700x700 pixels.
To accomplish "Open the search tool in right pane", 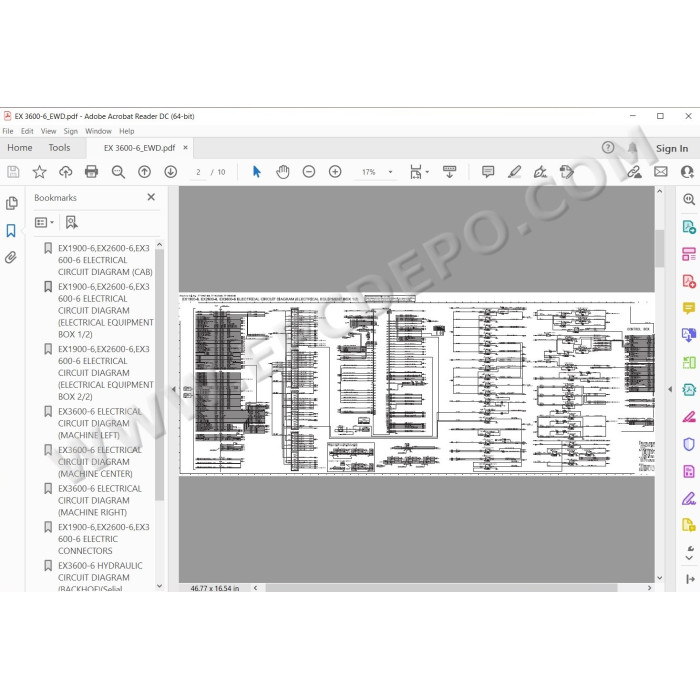I will [x=689, y=199].
